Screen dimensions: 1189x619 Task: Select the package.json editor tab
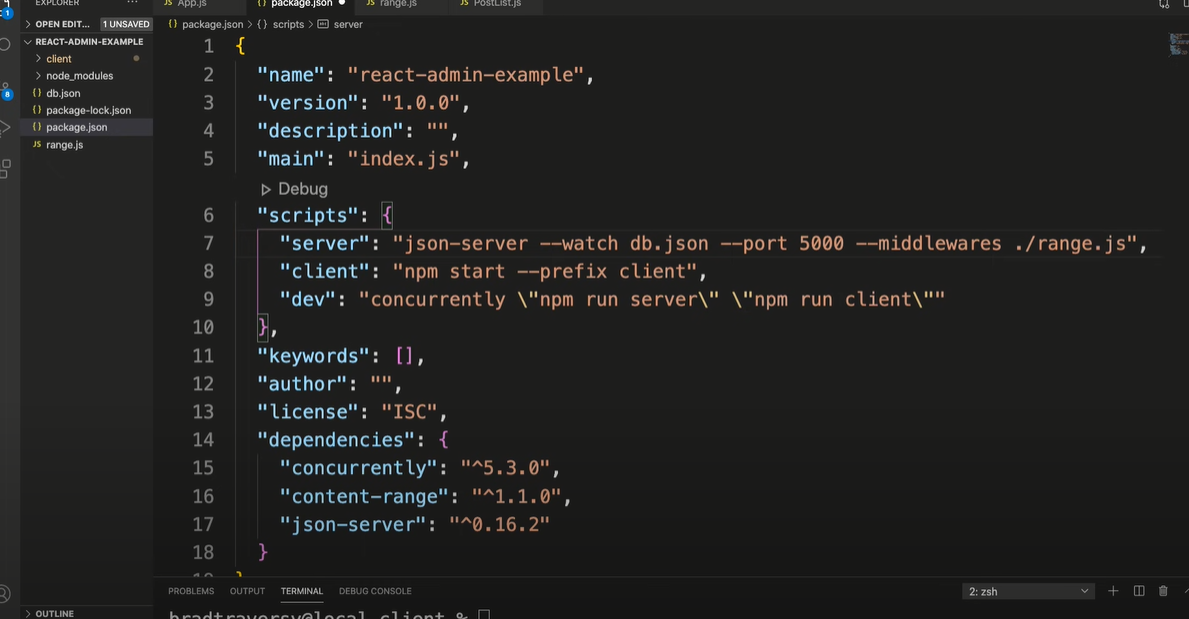301,4
